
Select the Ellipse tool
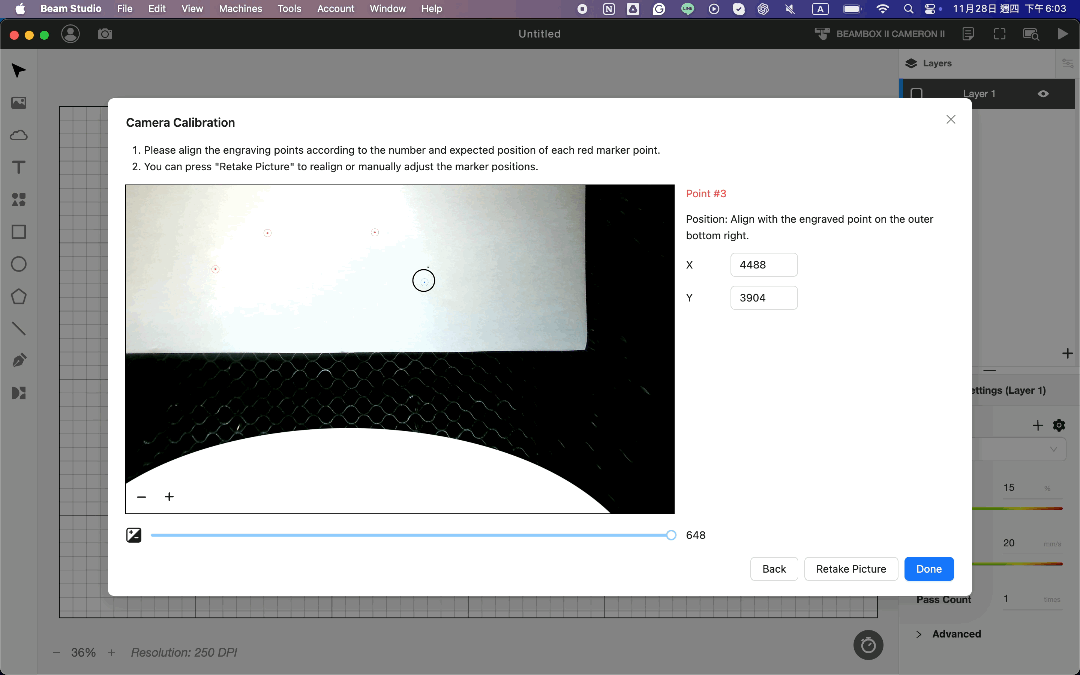point(19,264)
